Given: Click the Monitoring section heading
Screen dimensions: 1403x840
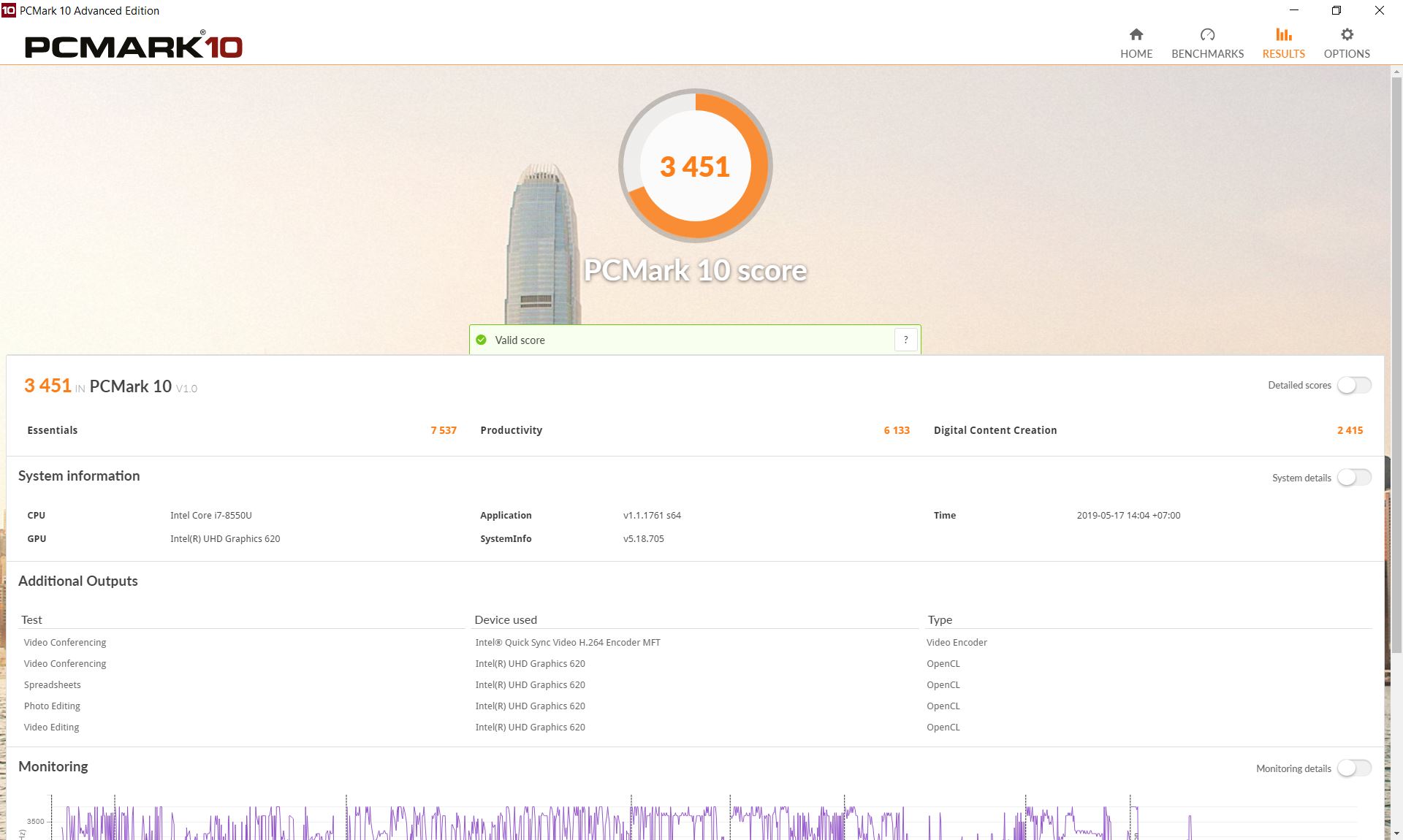Looking at the screenshot, I should point(53,766).
